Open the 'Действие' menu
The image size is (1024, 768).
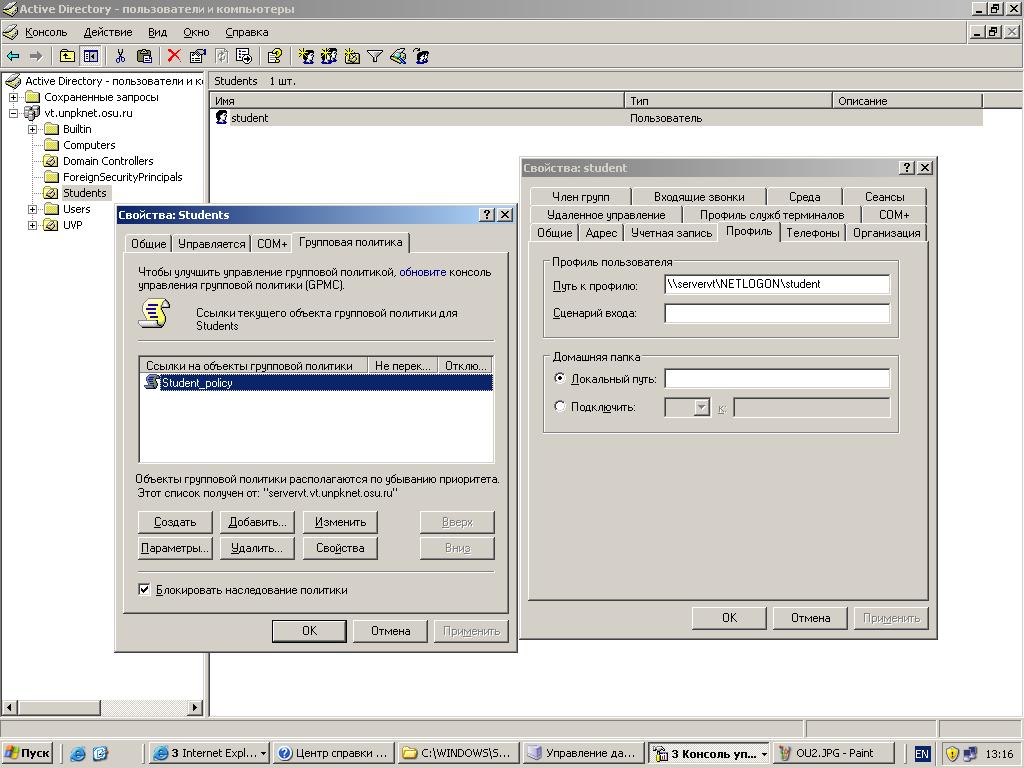pyautogui.click(x=107, y=32)
